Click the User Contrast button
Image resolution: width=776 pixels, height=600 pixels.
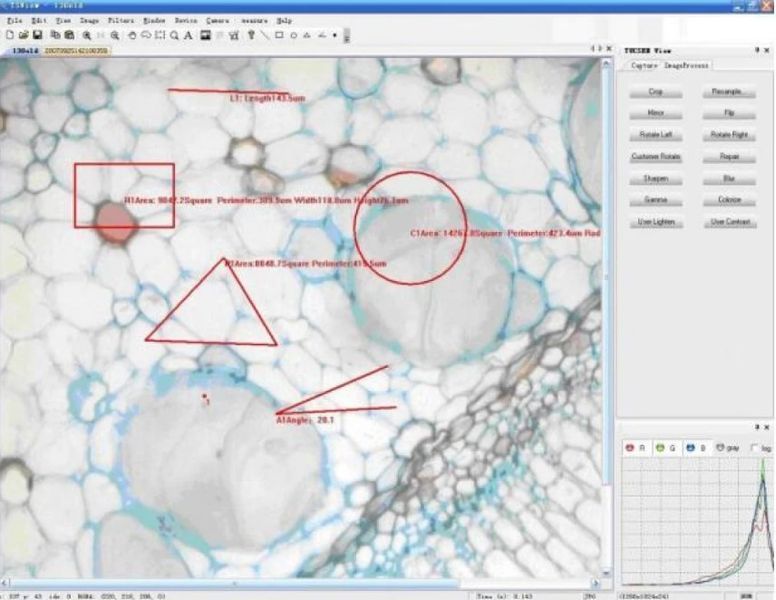730,222
